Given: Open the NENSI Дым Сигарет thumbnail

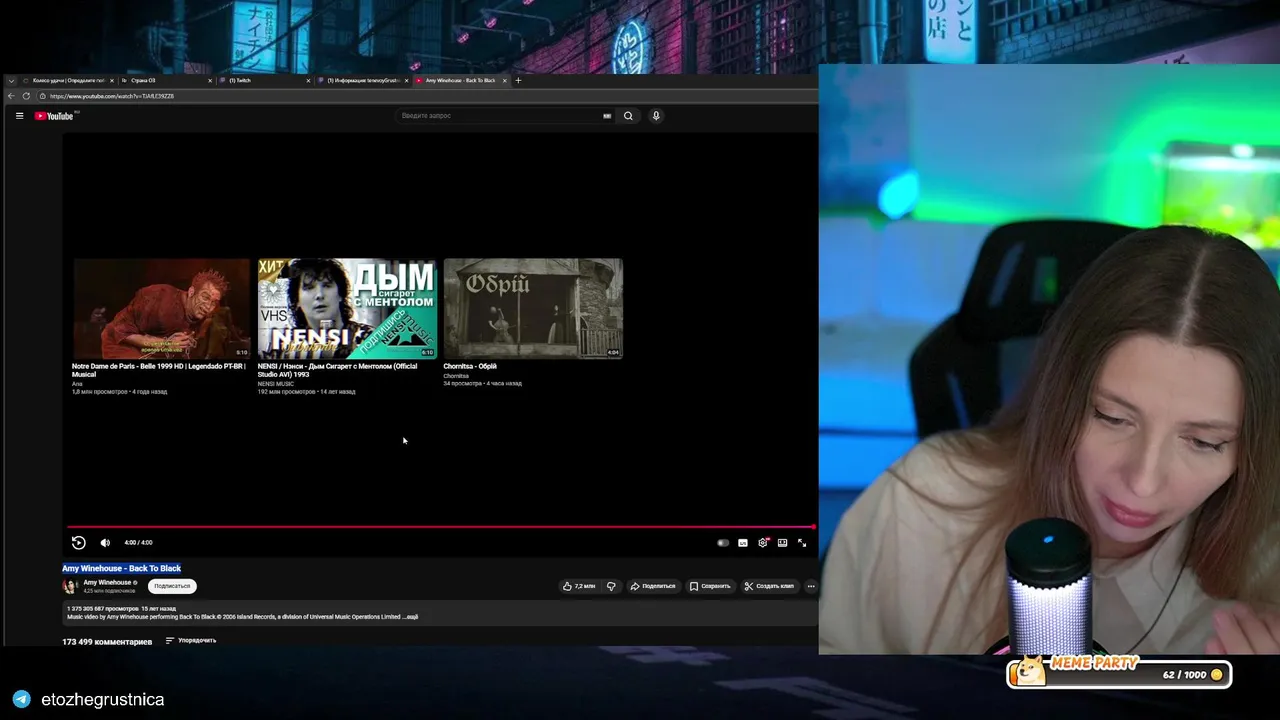Looking at the screenshot, I should [x=347, y=309].
